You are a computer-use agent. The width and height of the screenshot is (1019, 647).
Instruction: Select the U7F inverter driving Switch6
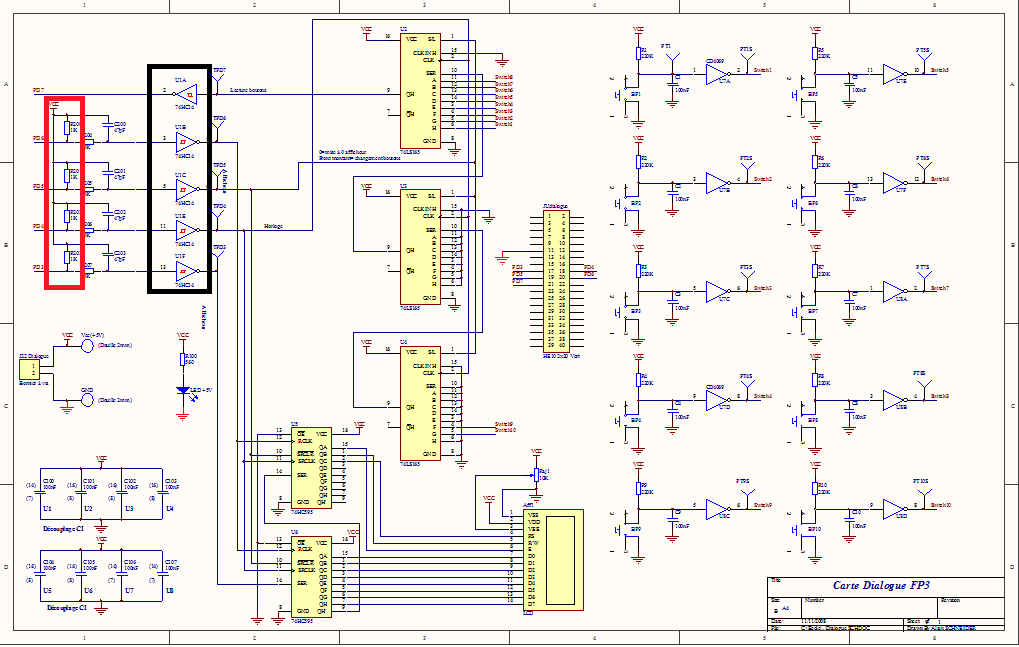click(x=894, y=183)
